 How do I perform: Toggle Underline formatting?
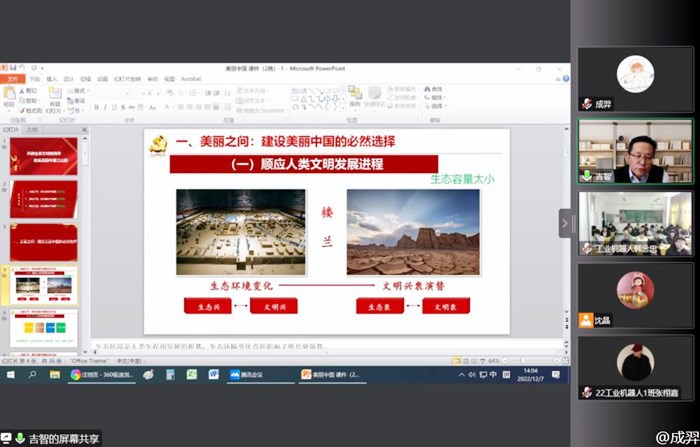click(116, 107)
